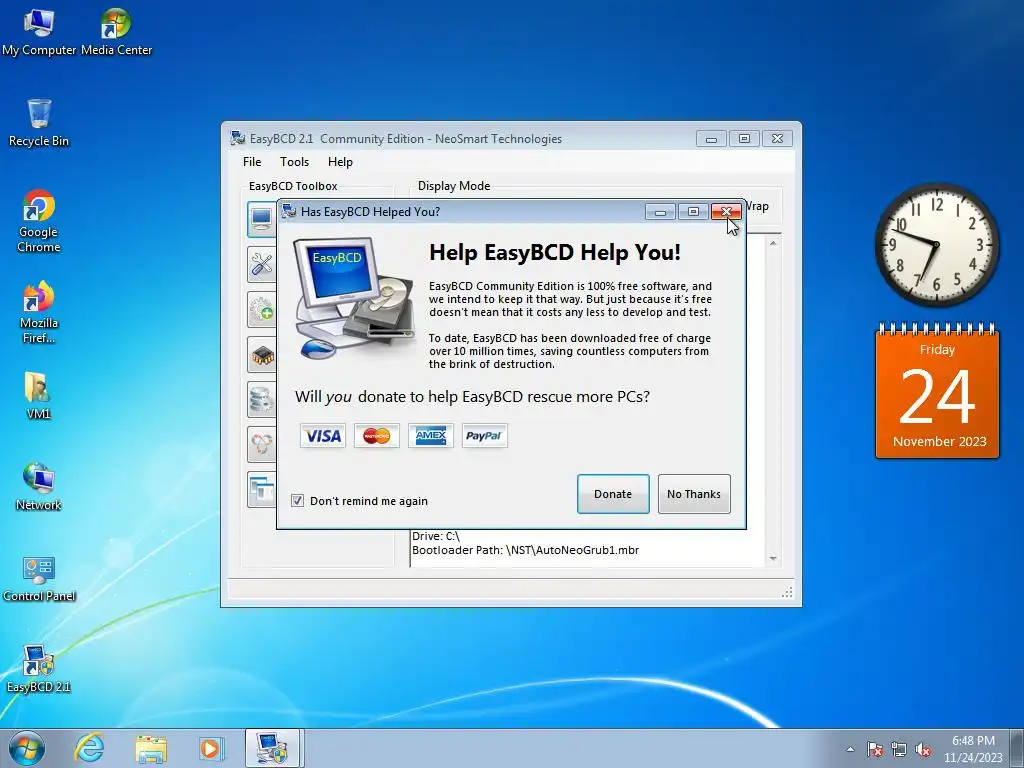Uncheck Don't remind me again checkbox
1024x768 pixels.
[298, 501]
